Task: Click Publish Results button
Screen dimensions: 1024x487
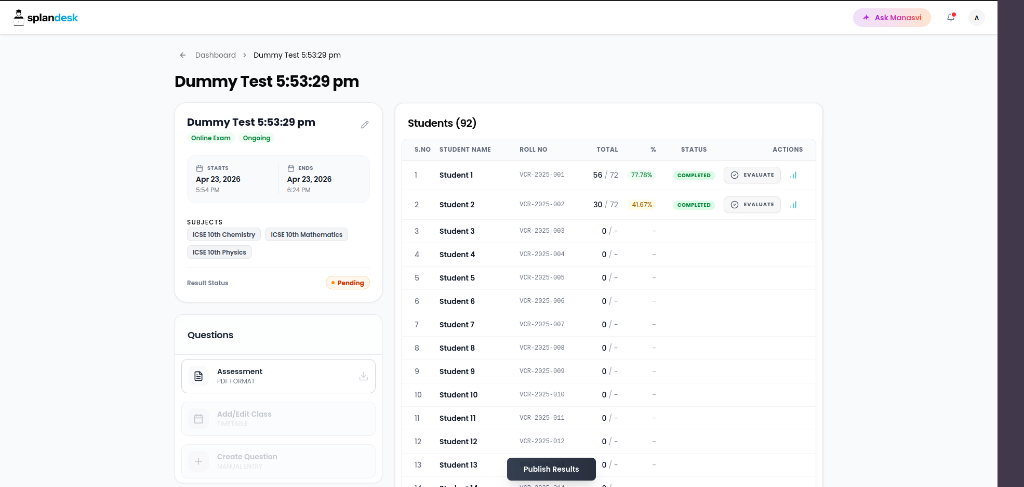Action: (551, 469)
